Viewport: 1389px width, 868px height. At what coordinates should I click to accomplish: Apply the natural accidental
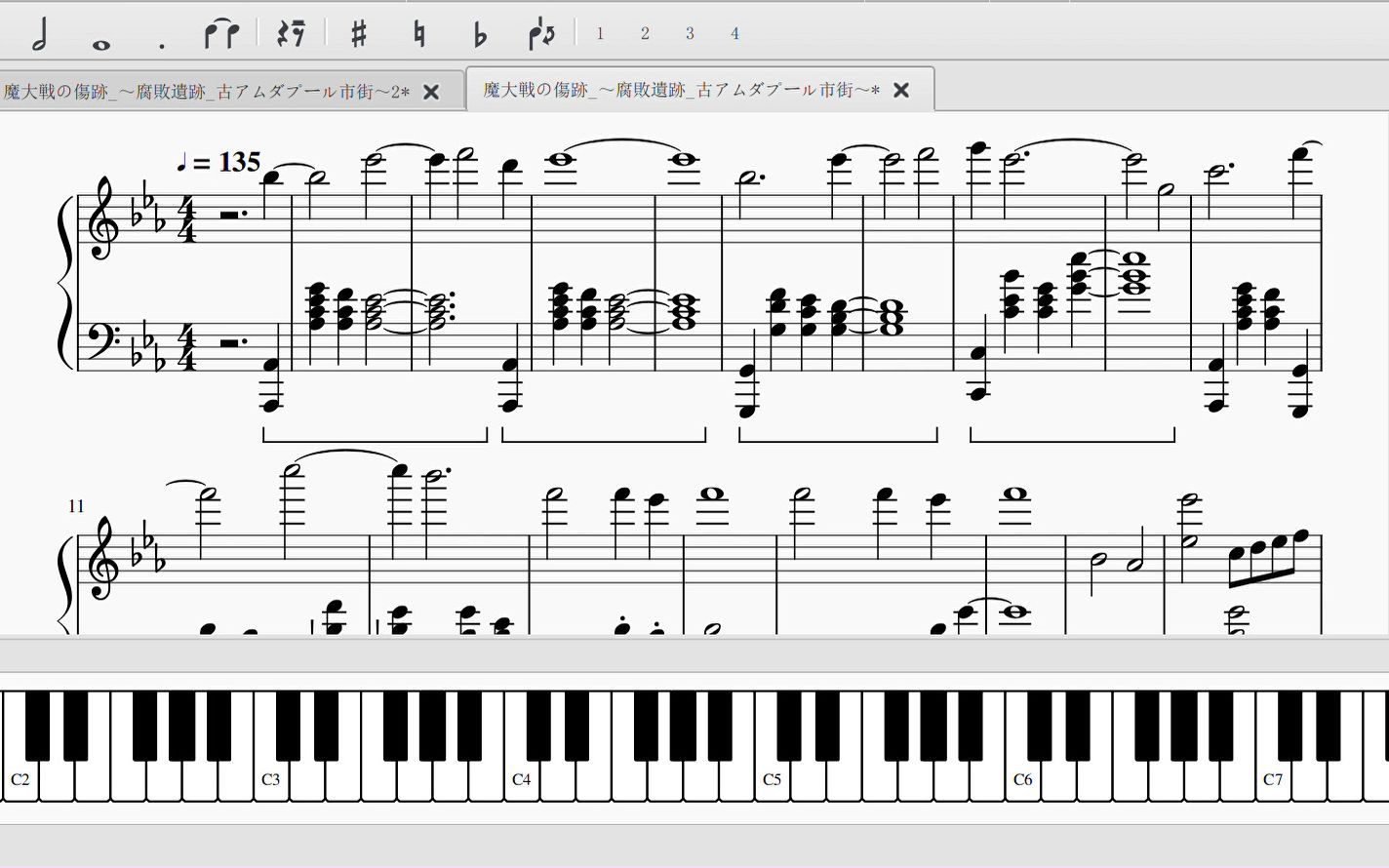point(419,34)
